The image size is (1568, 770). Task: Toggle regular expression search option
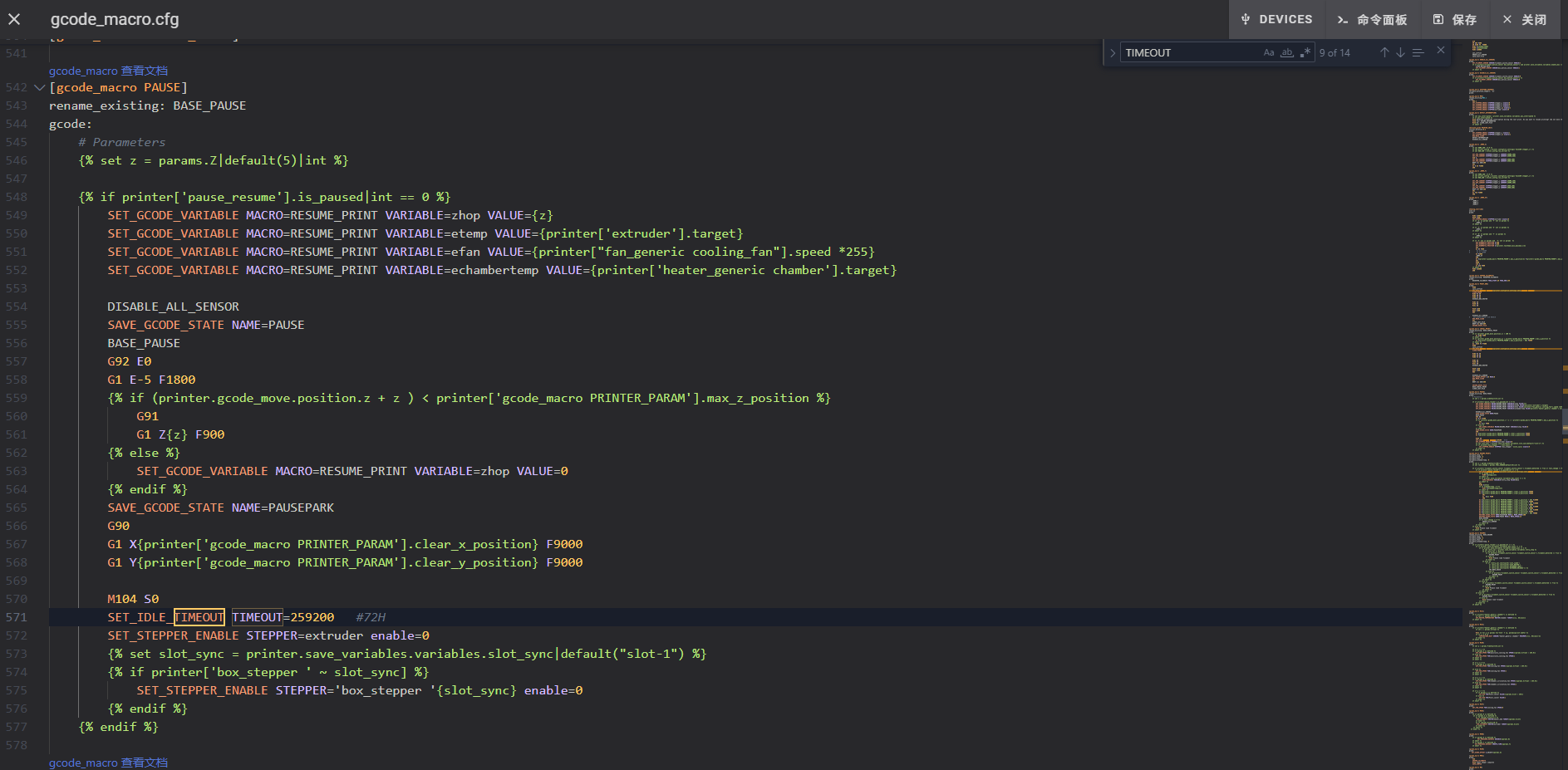(x=1305, y=52)
